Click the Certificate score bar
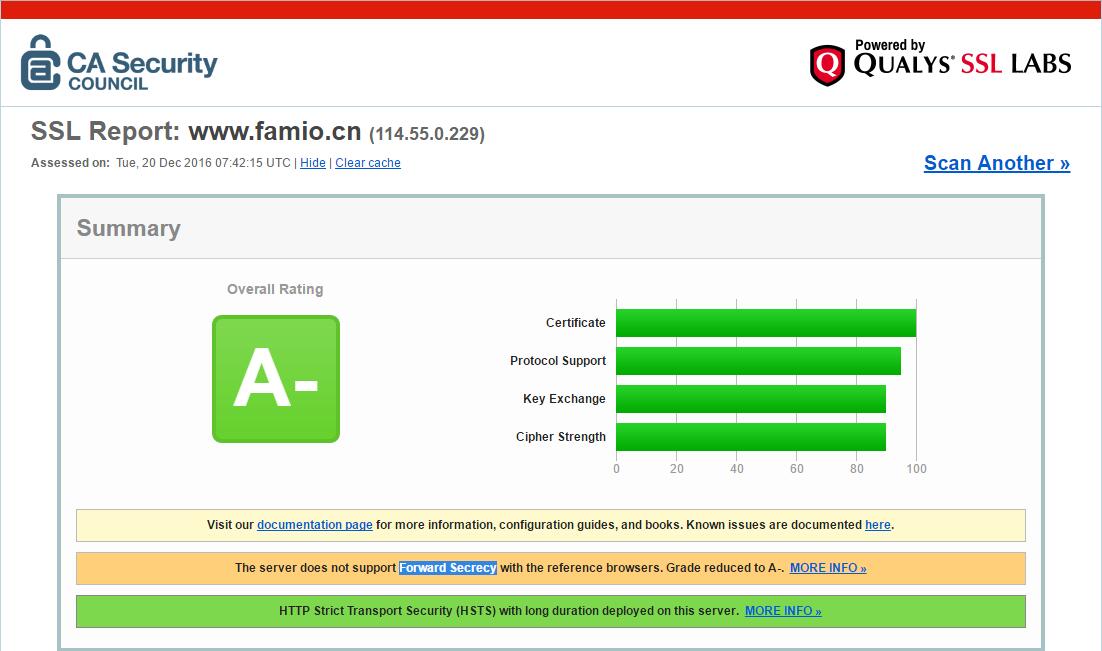The width and height of the screenshot is (1102, 651). point(766,323)
